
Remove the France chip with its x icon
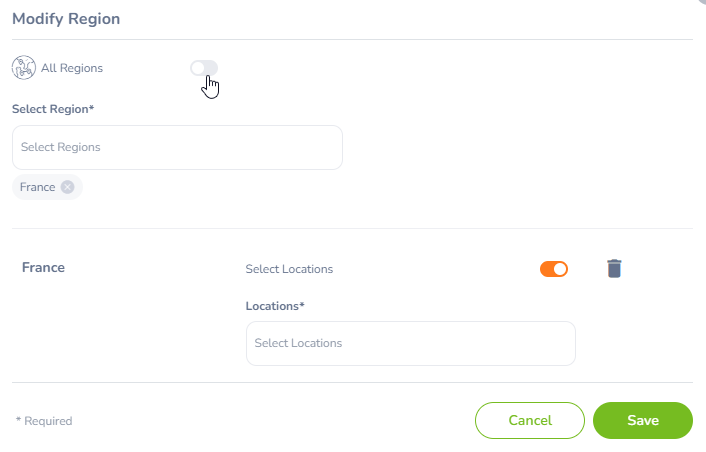coord(68,187)
